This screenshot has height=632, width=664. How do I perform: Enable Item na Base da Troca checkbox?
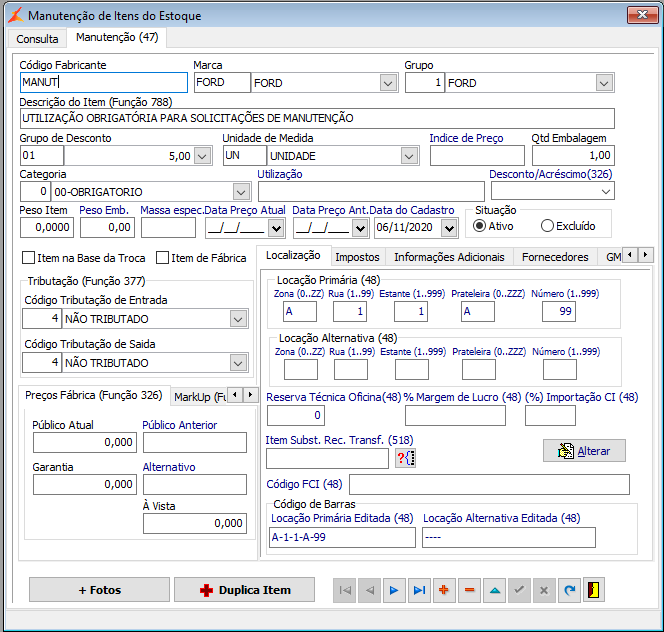coord(29,258)
